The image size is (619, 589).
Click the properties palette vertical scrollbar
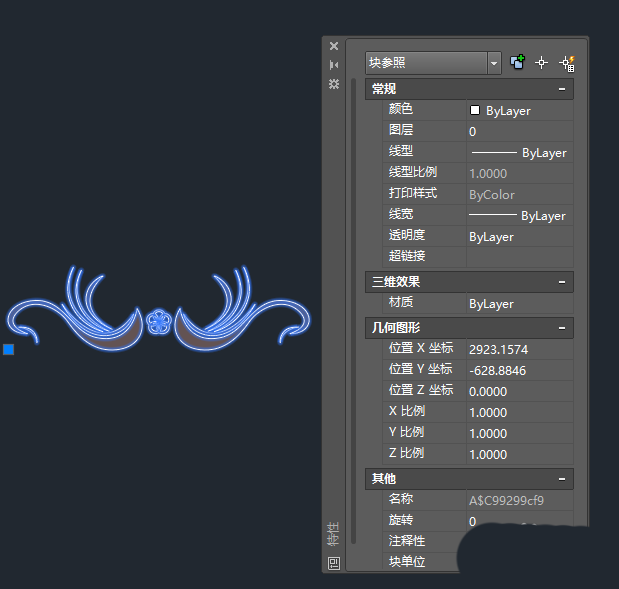point(354,312)
